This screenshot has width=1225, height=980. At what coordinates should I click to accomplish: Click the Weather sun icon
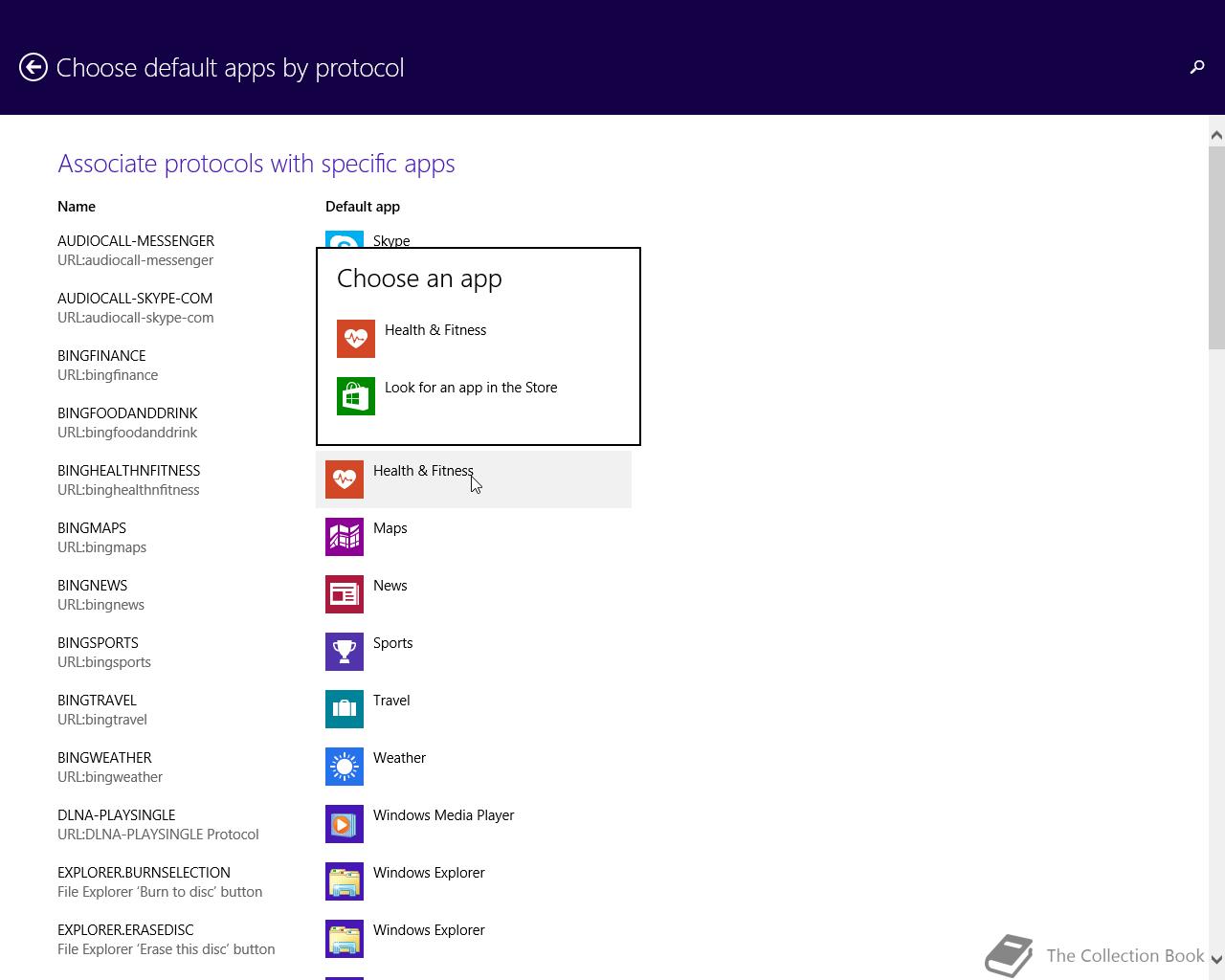pyautogui.click(x=345, y=767)
